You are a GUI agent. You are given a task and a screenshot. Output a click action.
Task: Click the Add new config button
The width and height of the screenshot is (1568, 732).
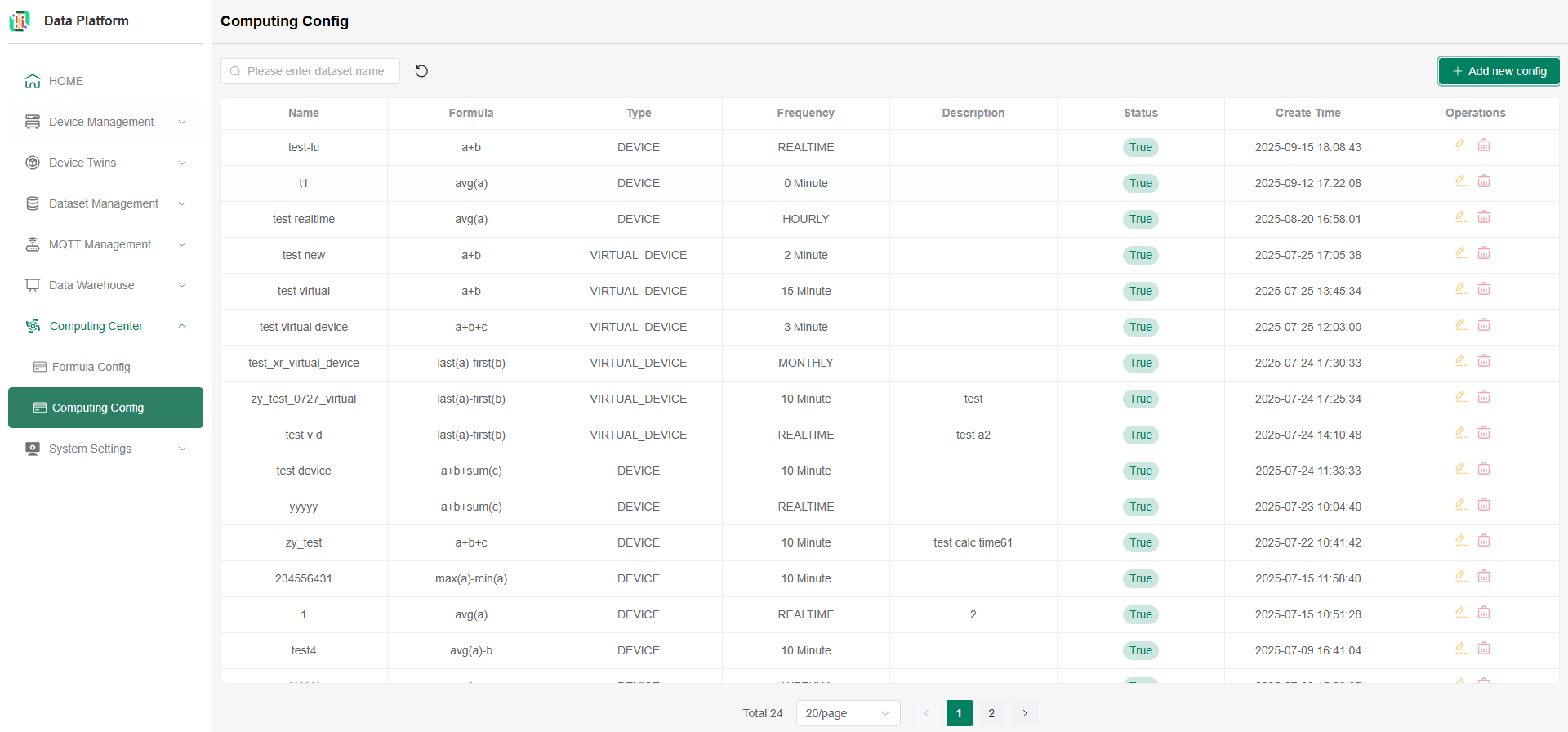click(1499, 71)
